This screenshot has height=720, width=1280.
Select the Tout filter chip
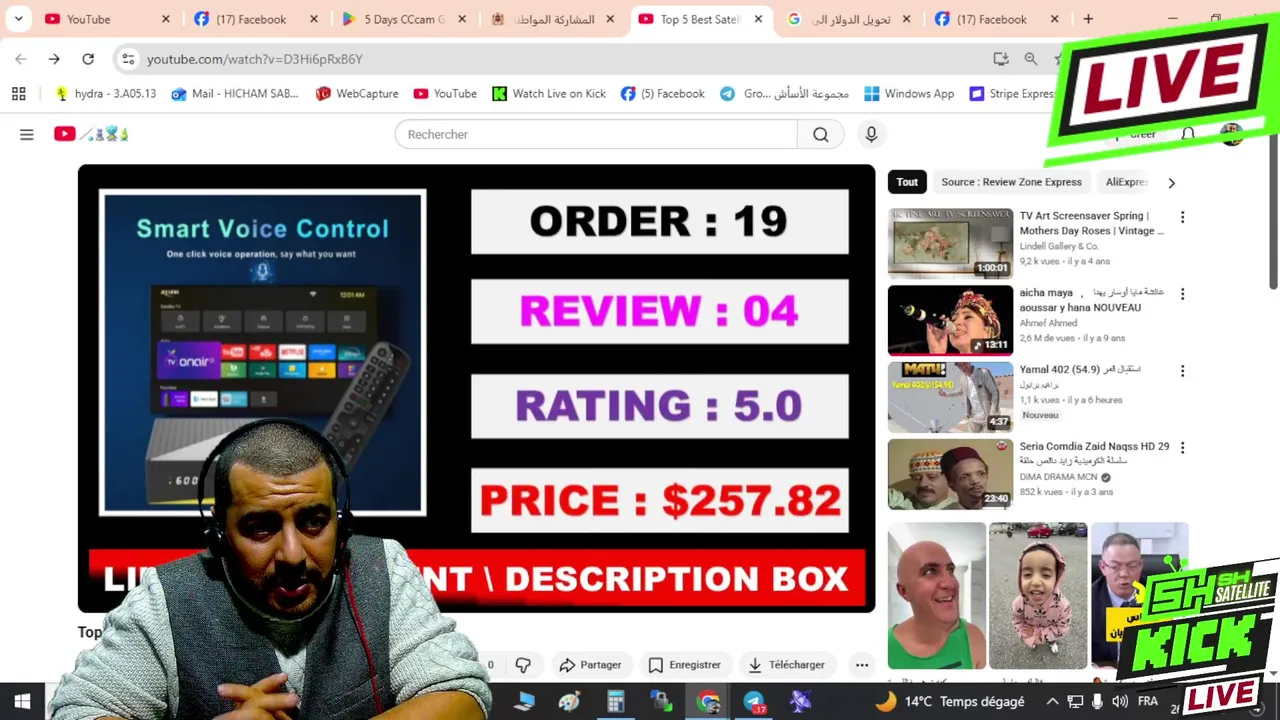point(907,182)
